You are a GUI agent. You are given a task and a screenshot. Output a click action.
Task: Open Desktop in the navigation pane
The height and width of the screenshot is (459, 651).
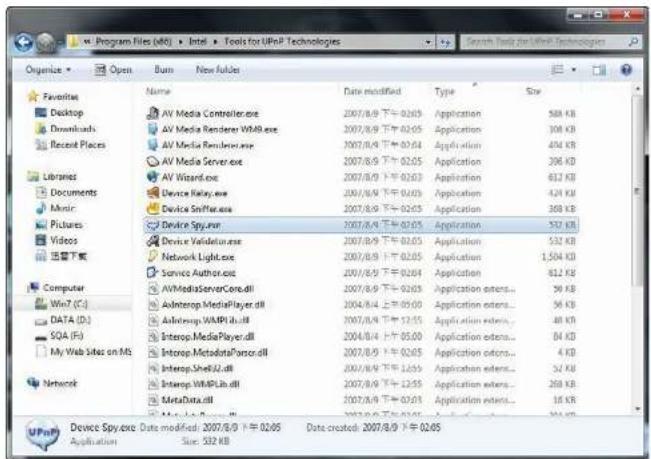[x=66, y=113]
